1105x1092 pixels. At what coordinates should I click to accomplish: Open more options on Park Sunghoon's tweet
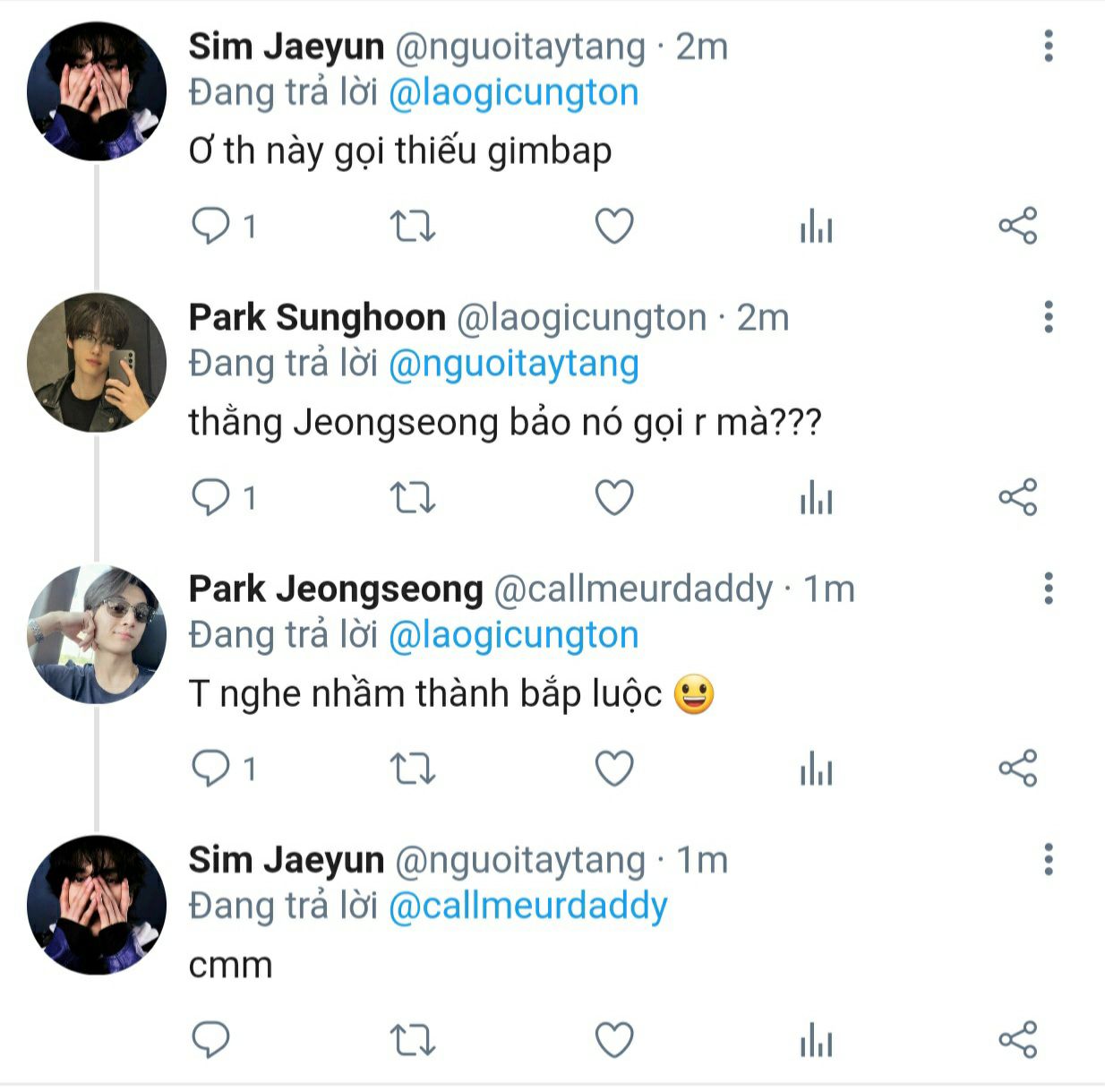[x=1049, y=317]
